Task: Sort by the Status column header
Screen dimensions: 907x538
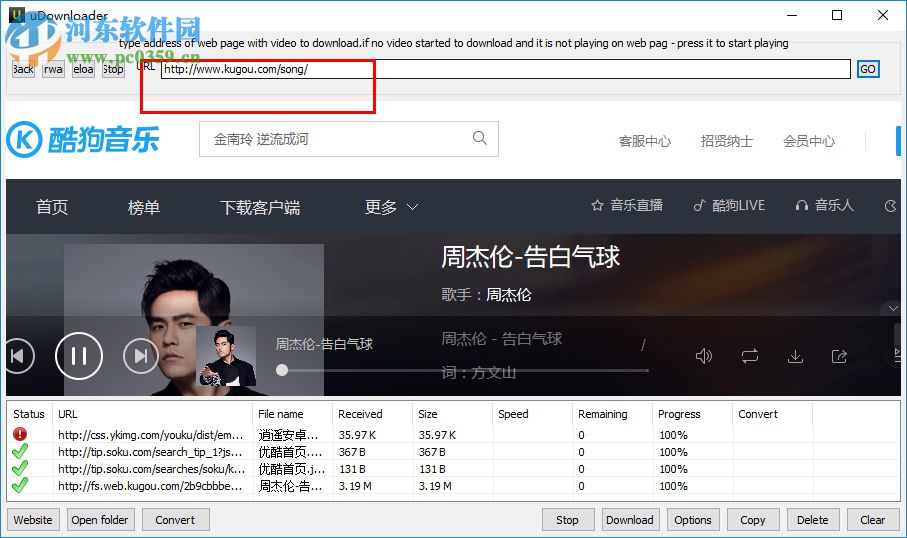Action: (29, 414)
